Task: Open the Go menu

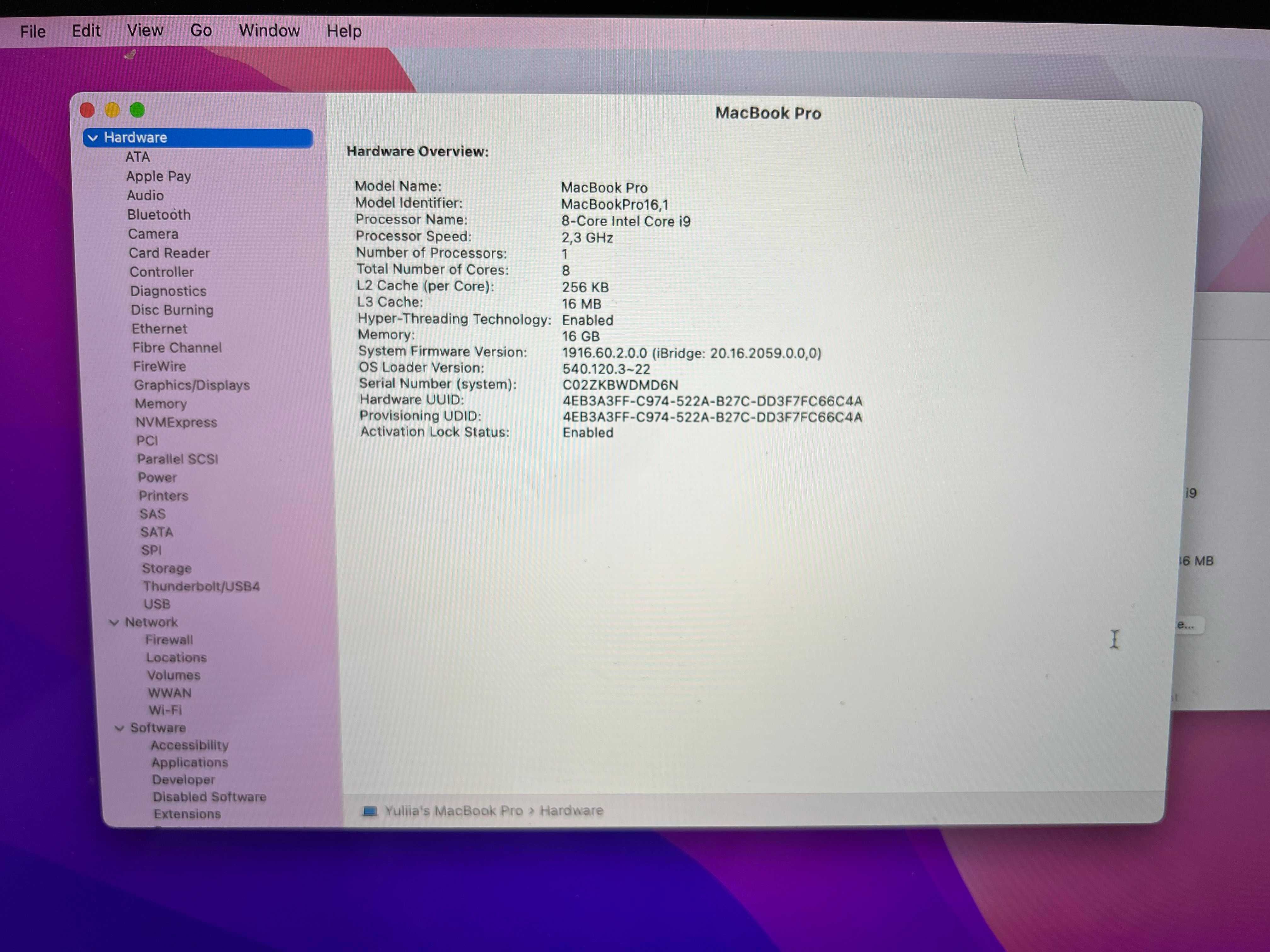Action: click(201, 30)
